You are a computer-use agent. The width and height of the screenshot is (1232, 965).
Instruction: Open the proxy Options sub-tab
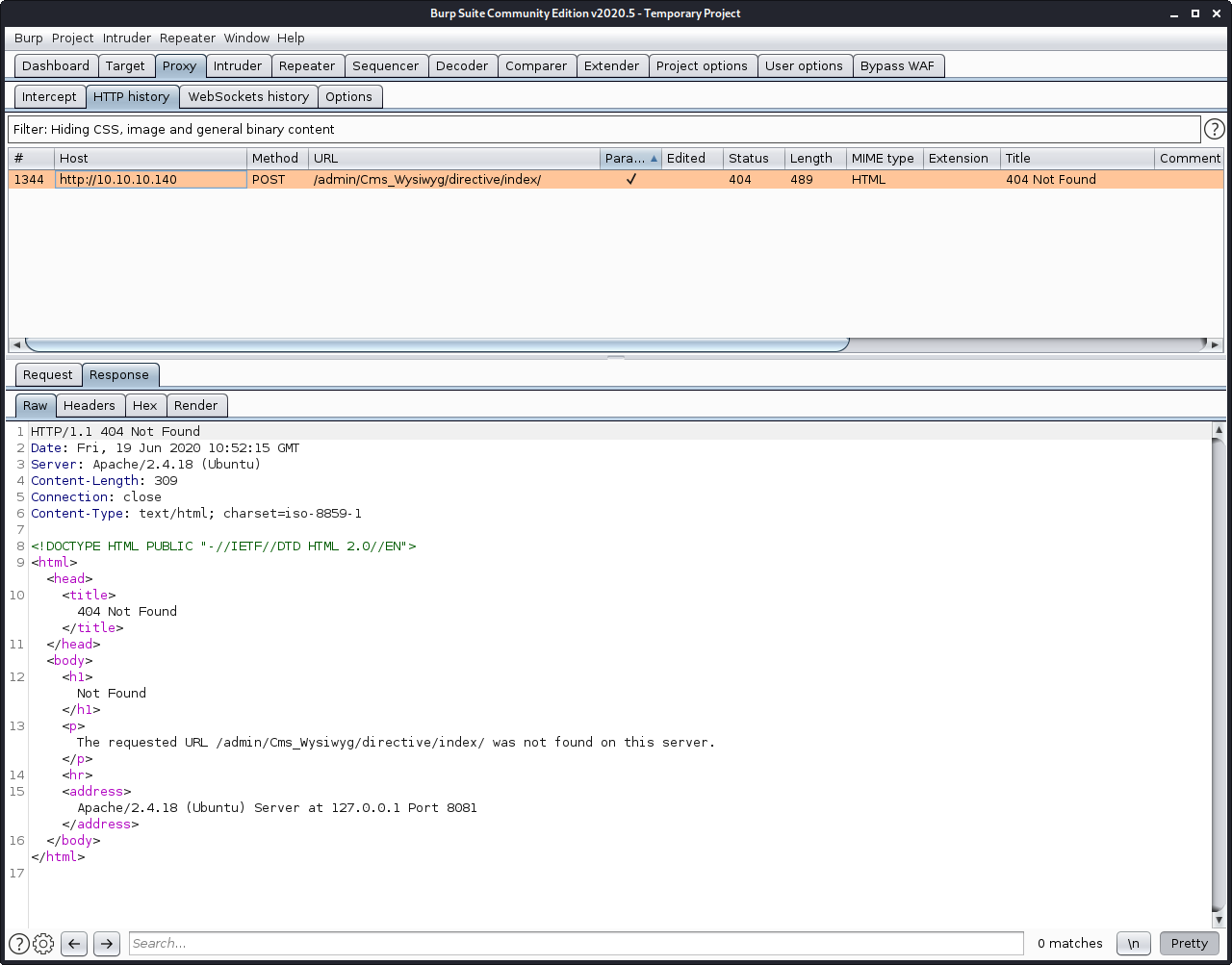[x=348, y=97]
